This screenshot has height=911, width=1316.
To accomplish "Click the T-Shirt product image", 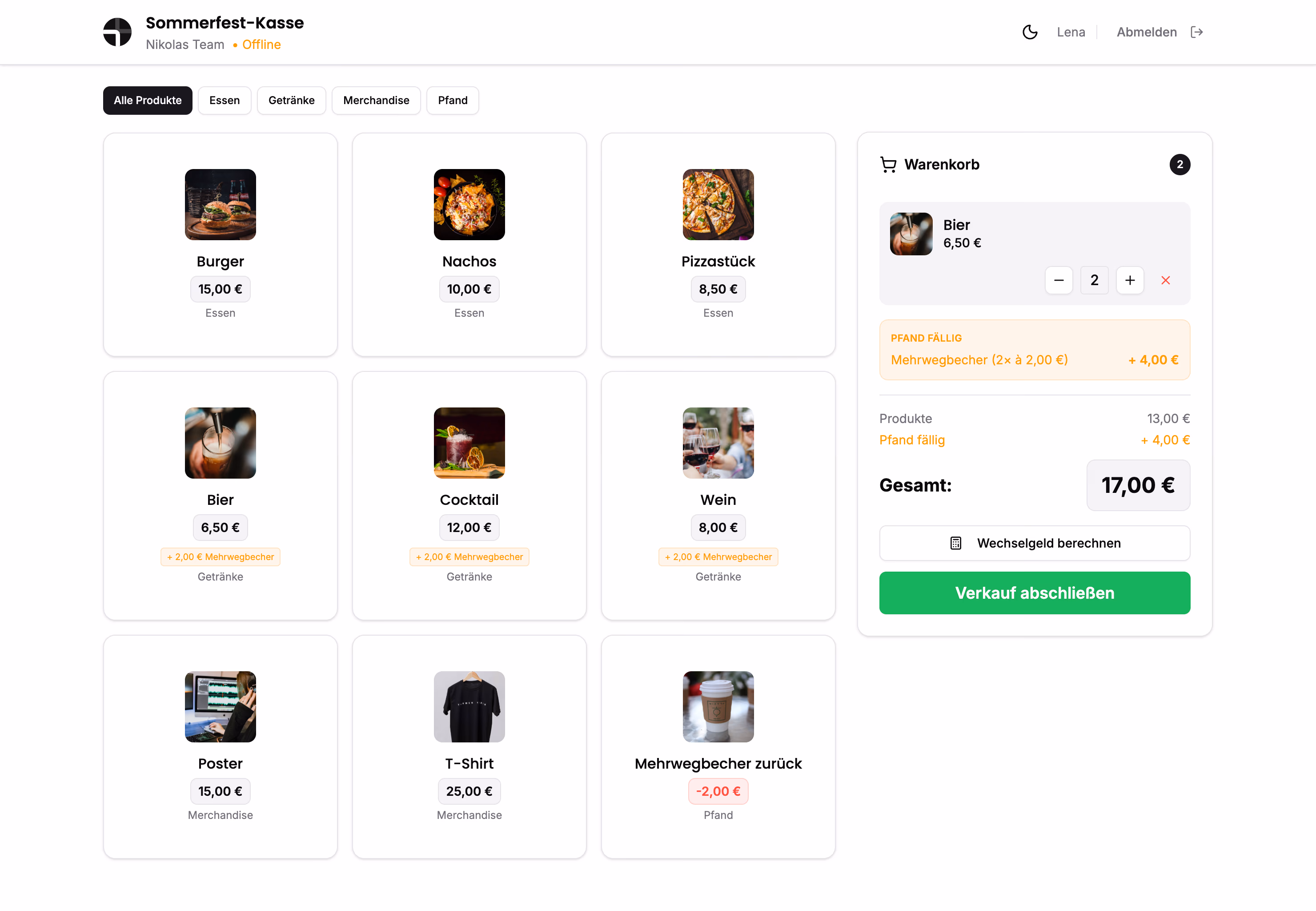I will pos(469,707).
